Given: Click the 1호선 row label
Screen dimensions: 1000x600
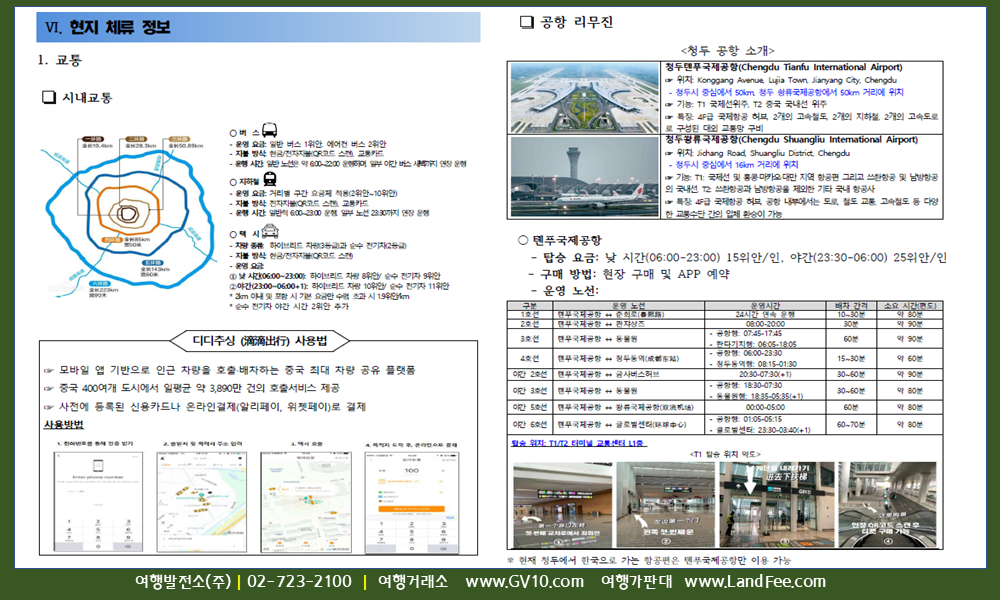Looking at the screenshot, I should coord(530,315).
